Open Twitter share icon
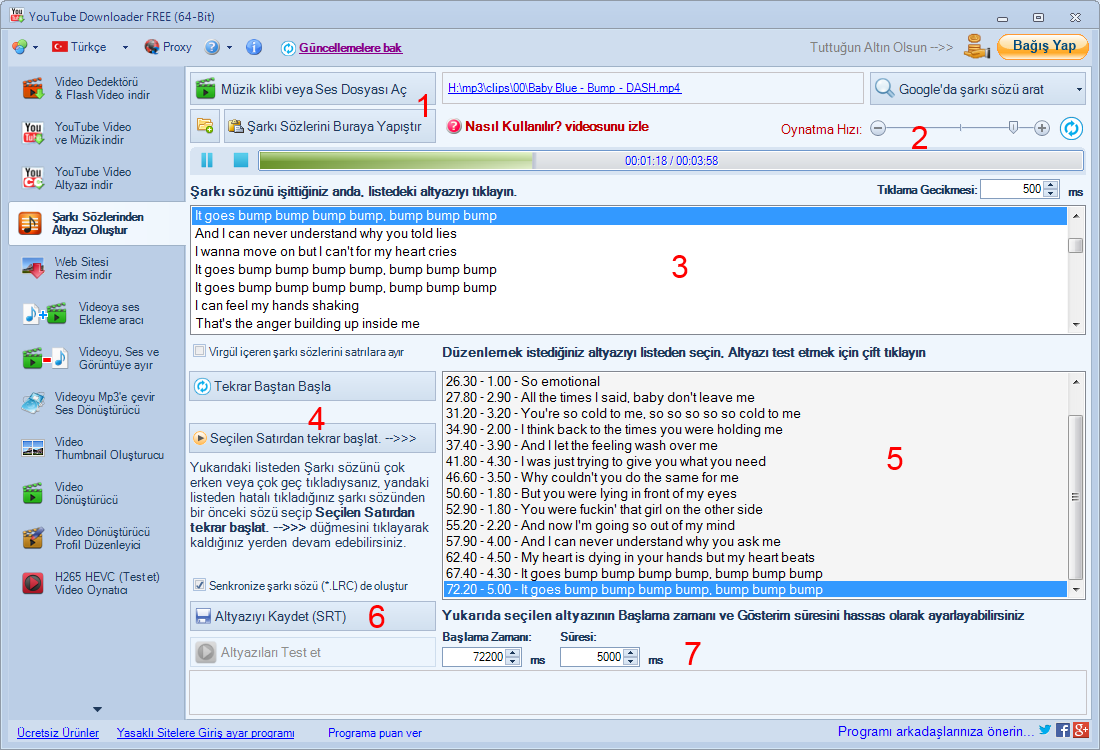The width and height of the screenshot is (1100, 750). click(x=1045, y=731)
